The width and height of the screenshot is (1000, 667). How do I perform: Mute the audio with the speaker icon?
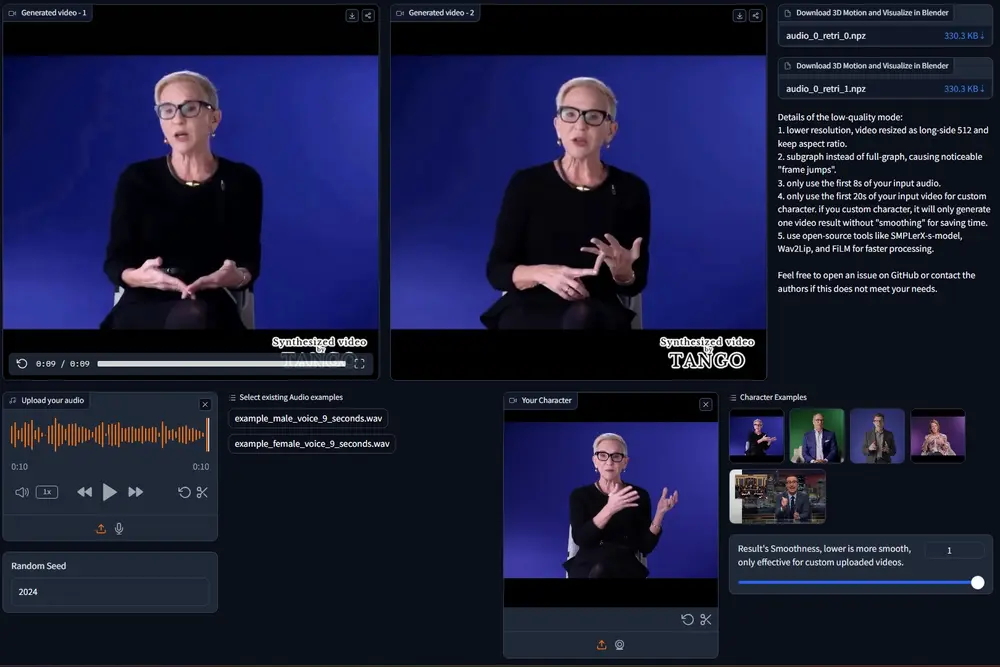click(22, 492)
